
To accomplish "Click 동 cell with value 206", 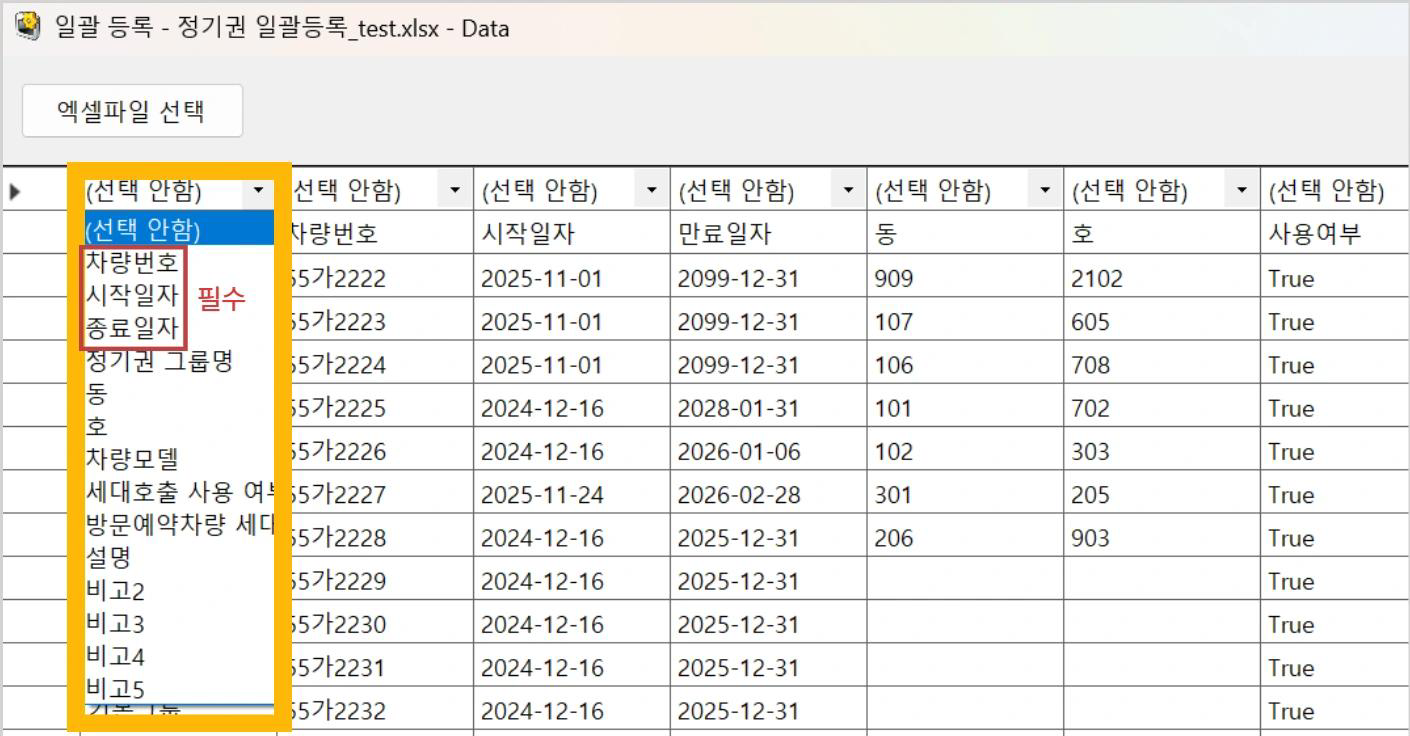I will 965,537.
